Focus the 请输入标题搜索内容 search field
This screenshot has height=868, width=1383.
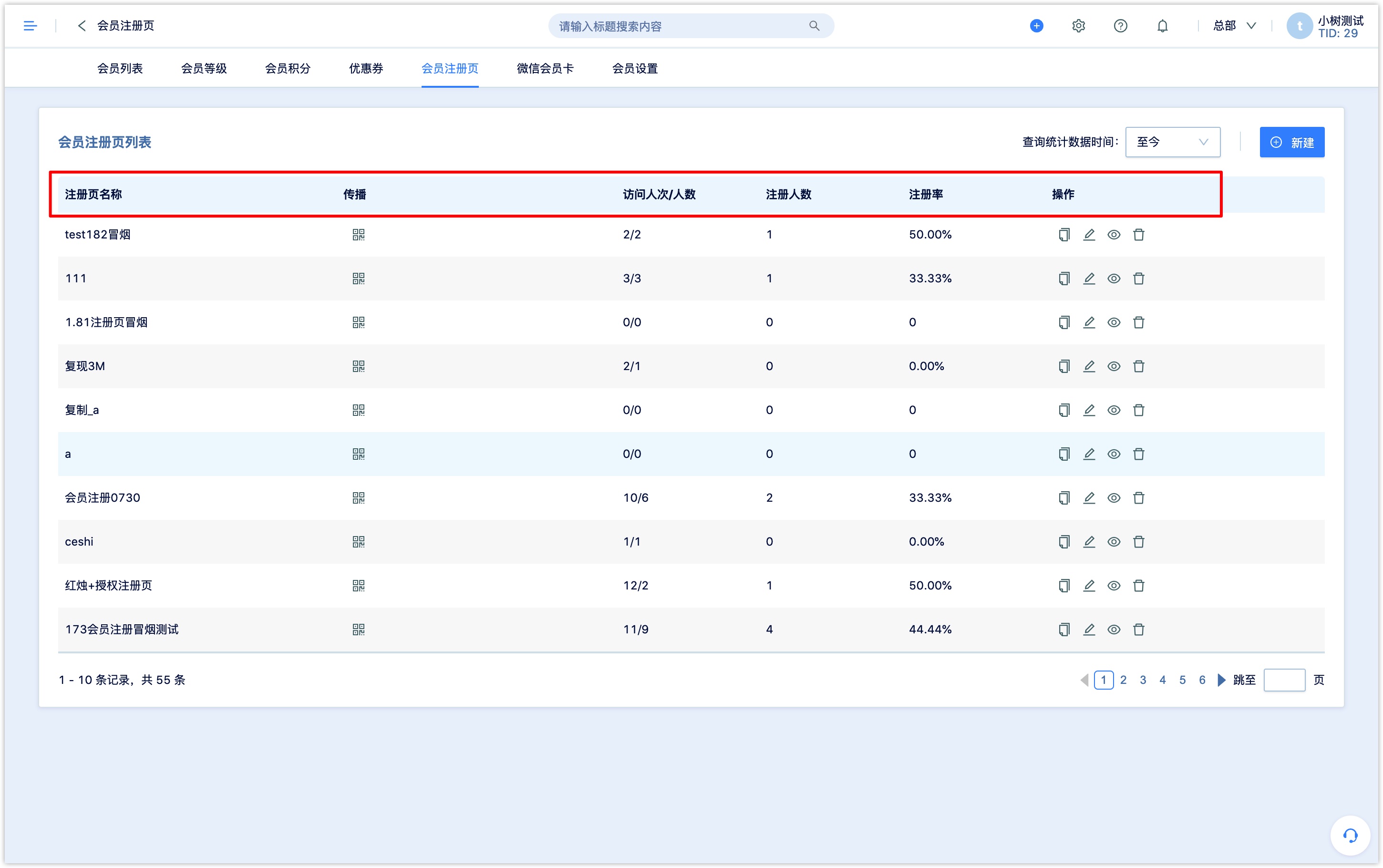[x=691, y=26]
